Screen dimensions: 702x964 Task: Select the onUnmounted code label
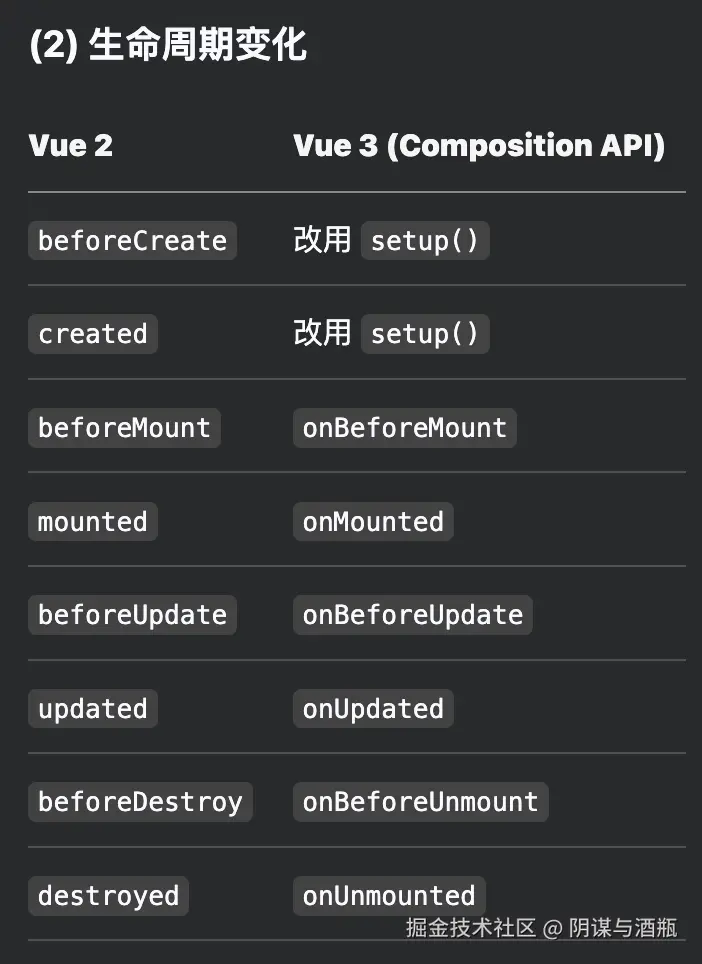click(x=389, y=896)
